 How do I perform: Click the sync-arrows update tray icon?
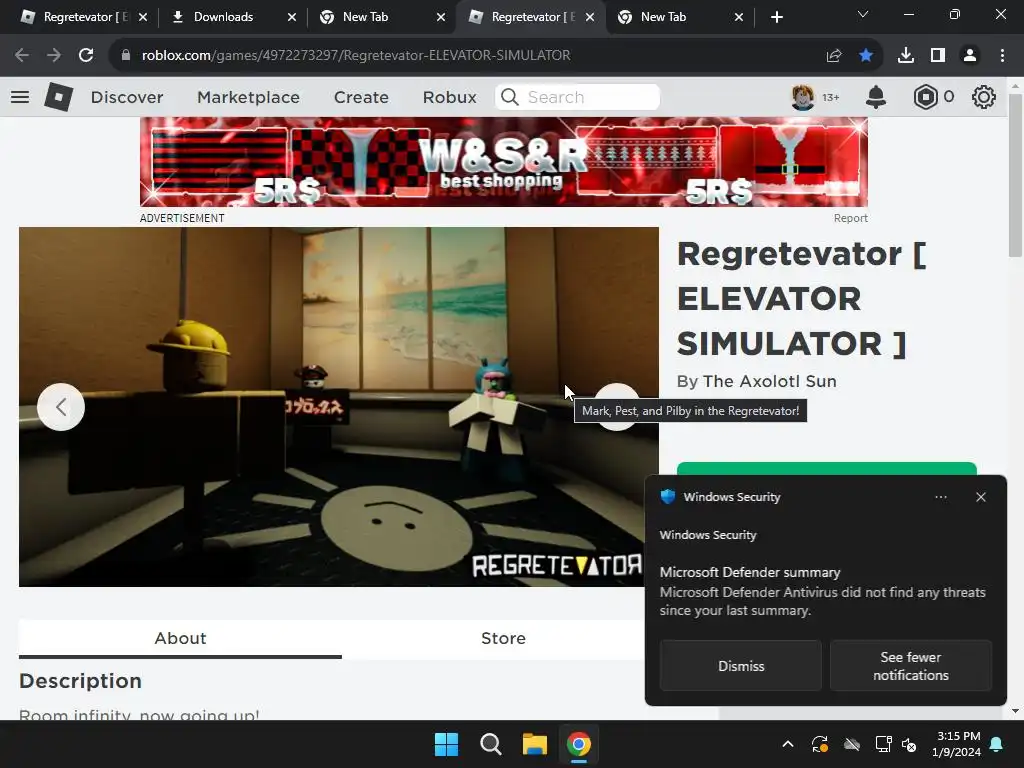[820, 744]
